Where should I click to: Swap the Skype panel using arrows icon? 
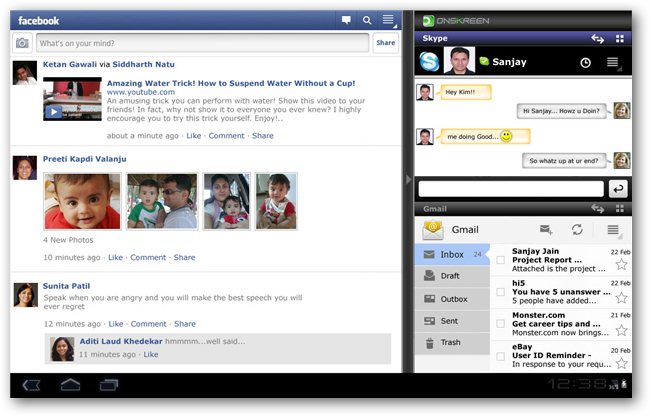click(x=597, y=38)
